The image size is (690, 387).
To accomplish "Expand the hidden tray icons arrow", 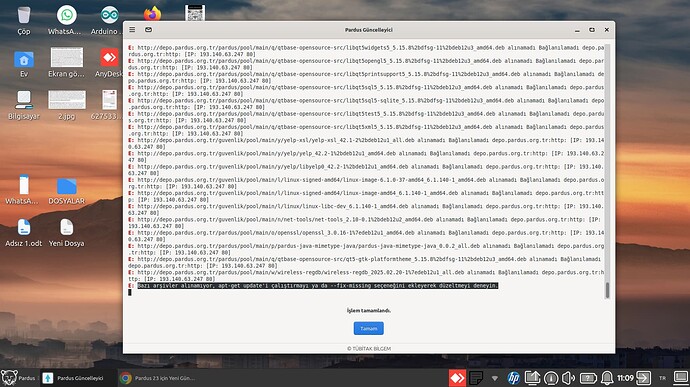I will pyautogui.click(x=495, y=378).
